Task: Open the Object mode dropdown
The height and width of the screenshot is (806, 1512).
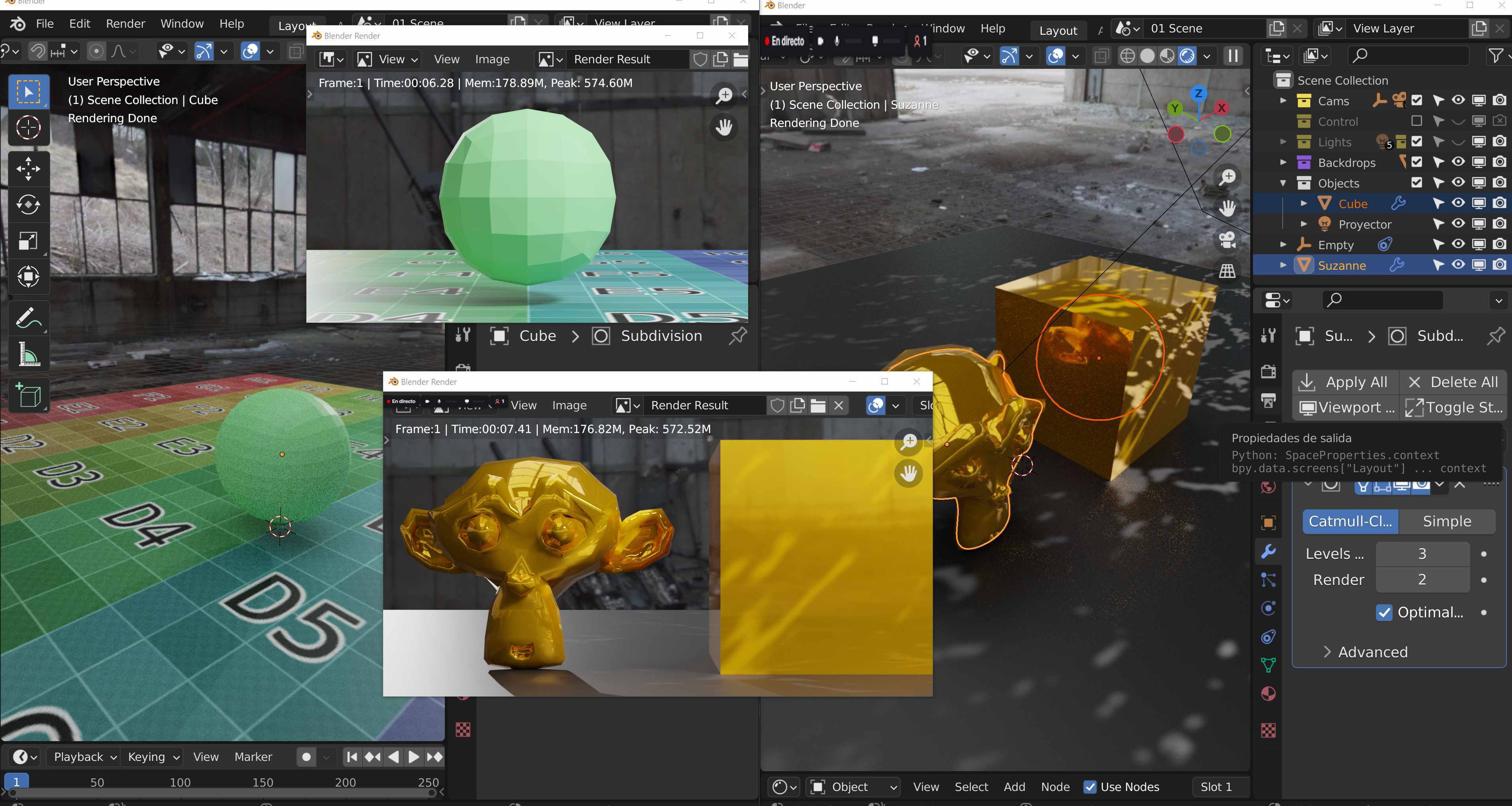Action: coord(853,787)
